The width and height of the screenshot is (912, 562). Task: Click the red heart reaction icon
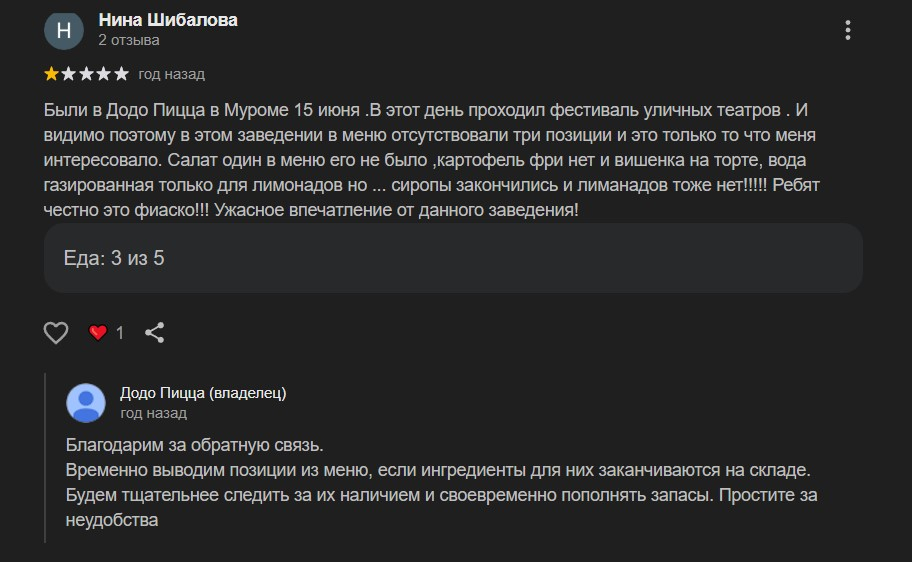[98, 333]
